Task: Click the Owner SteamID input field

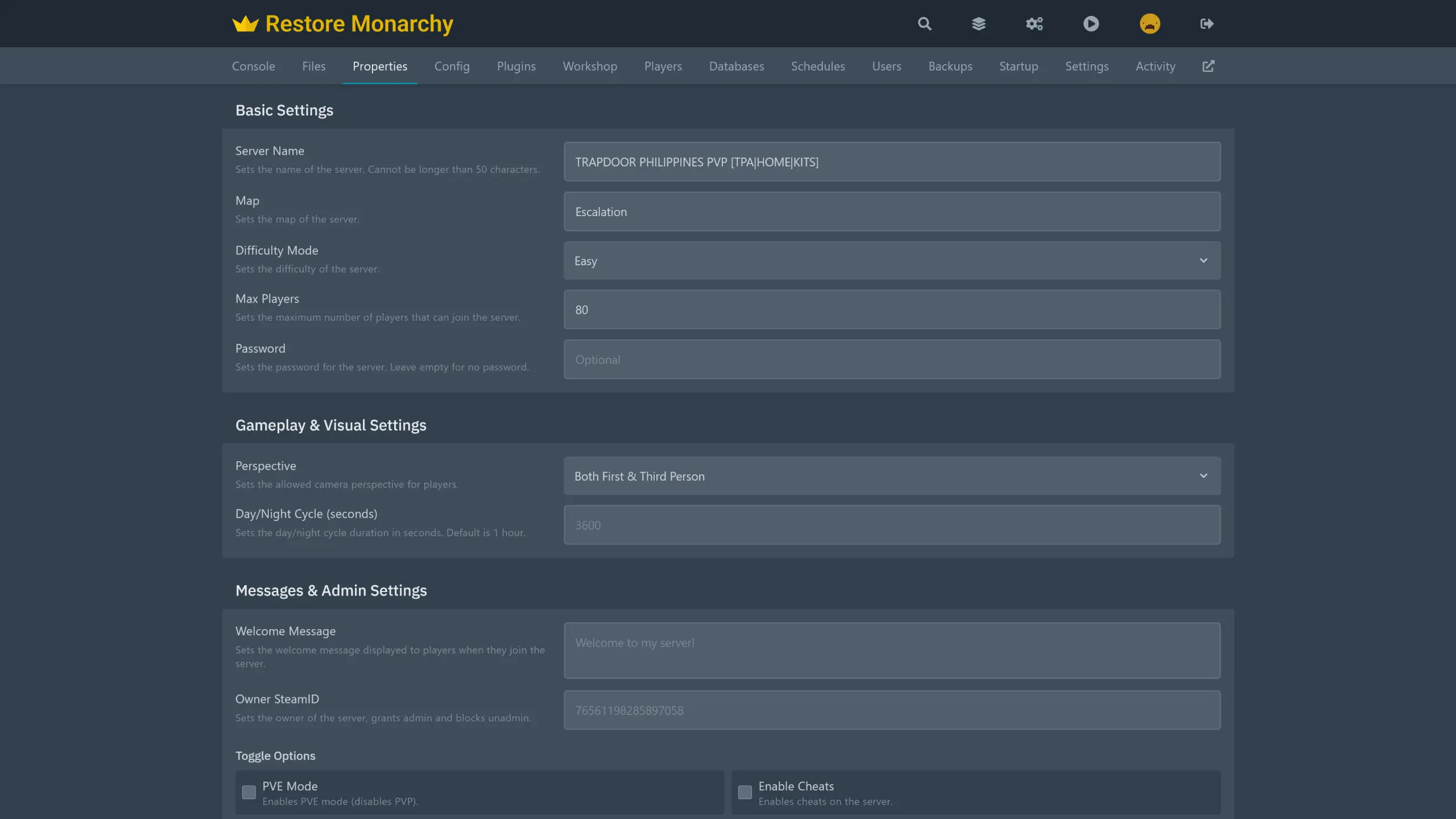Action: coord(892,710)
